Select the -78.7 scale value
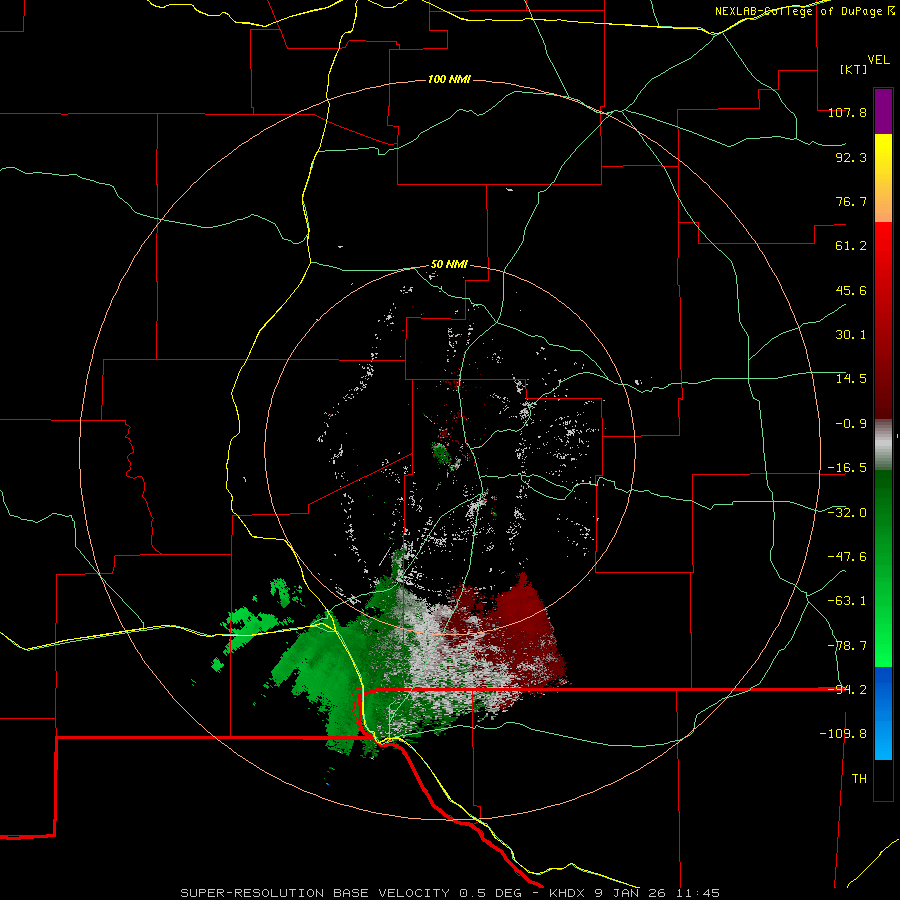Image resolution: width=900 pixels, height=900 pixels. point(847,646)
